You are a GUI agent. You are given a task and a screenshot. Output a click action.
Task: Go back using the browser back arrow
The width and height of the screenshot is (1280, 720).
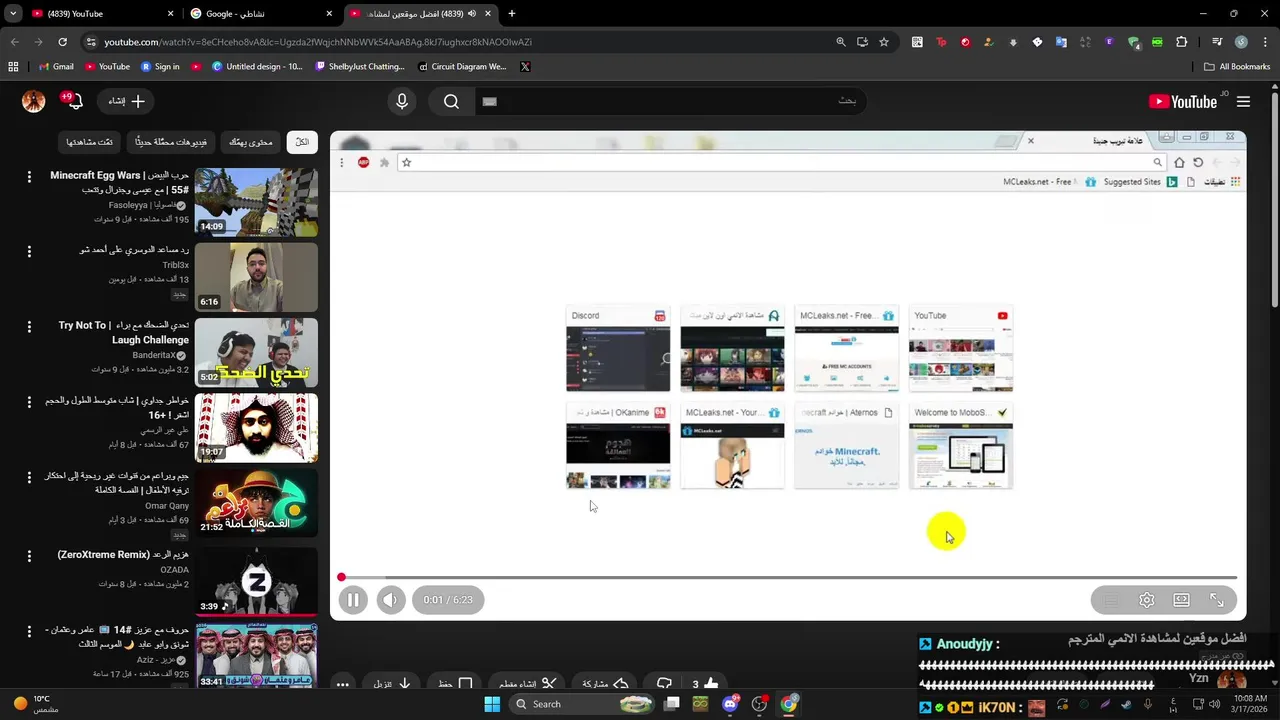tap(15, 42)
